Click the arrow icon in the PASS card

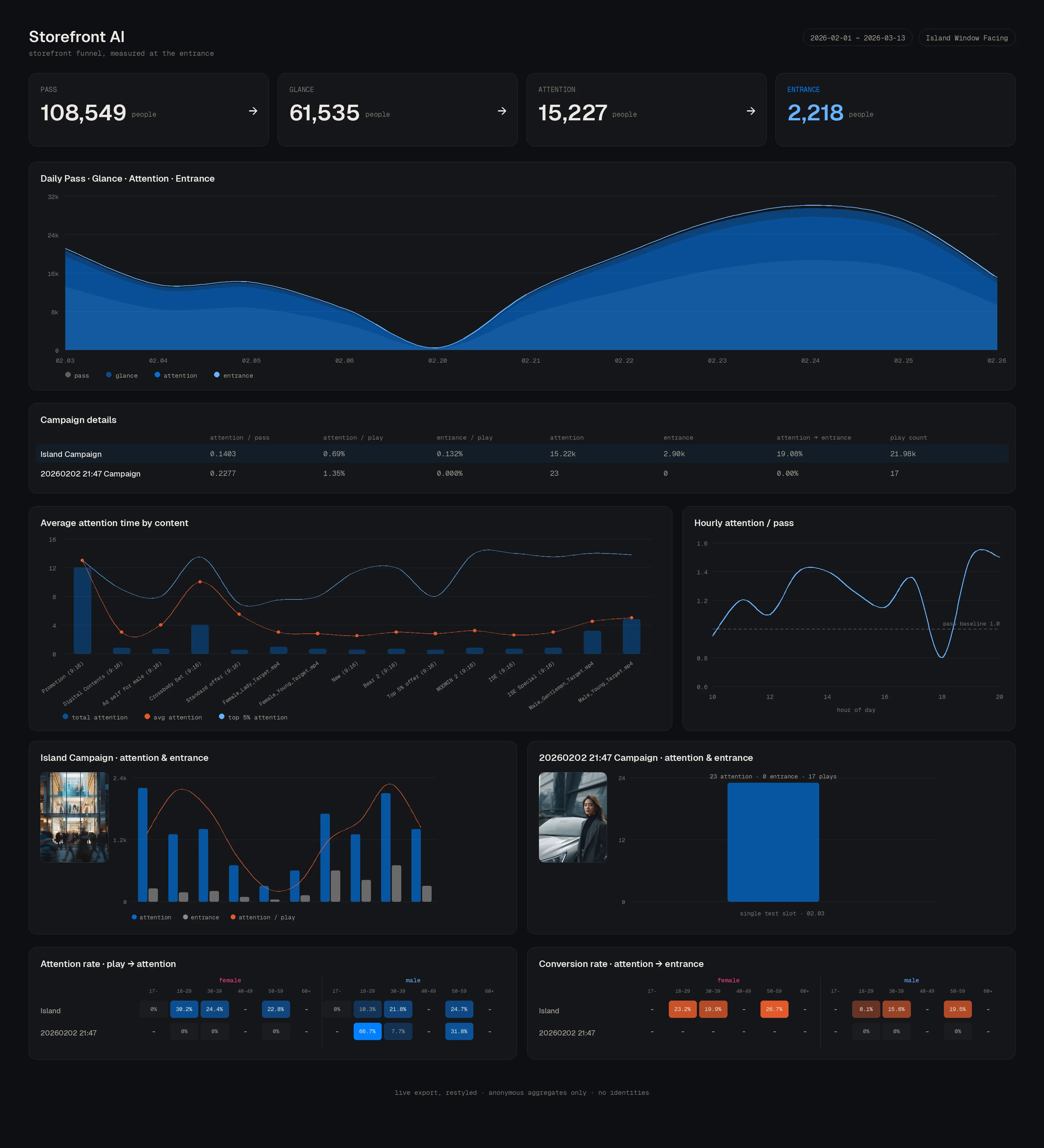[253, 111]
